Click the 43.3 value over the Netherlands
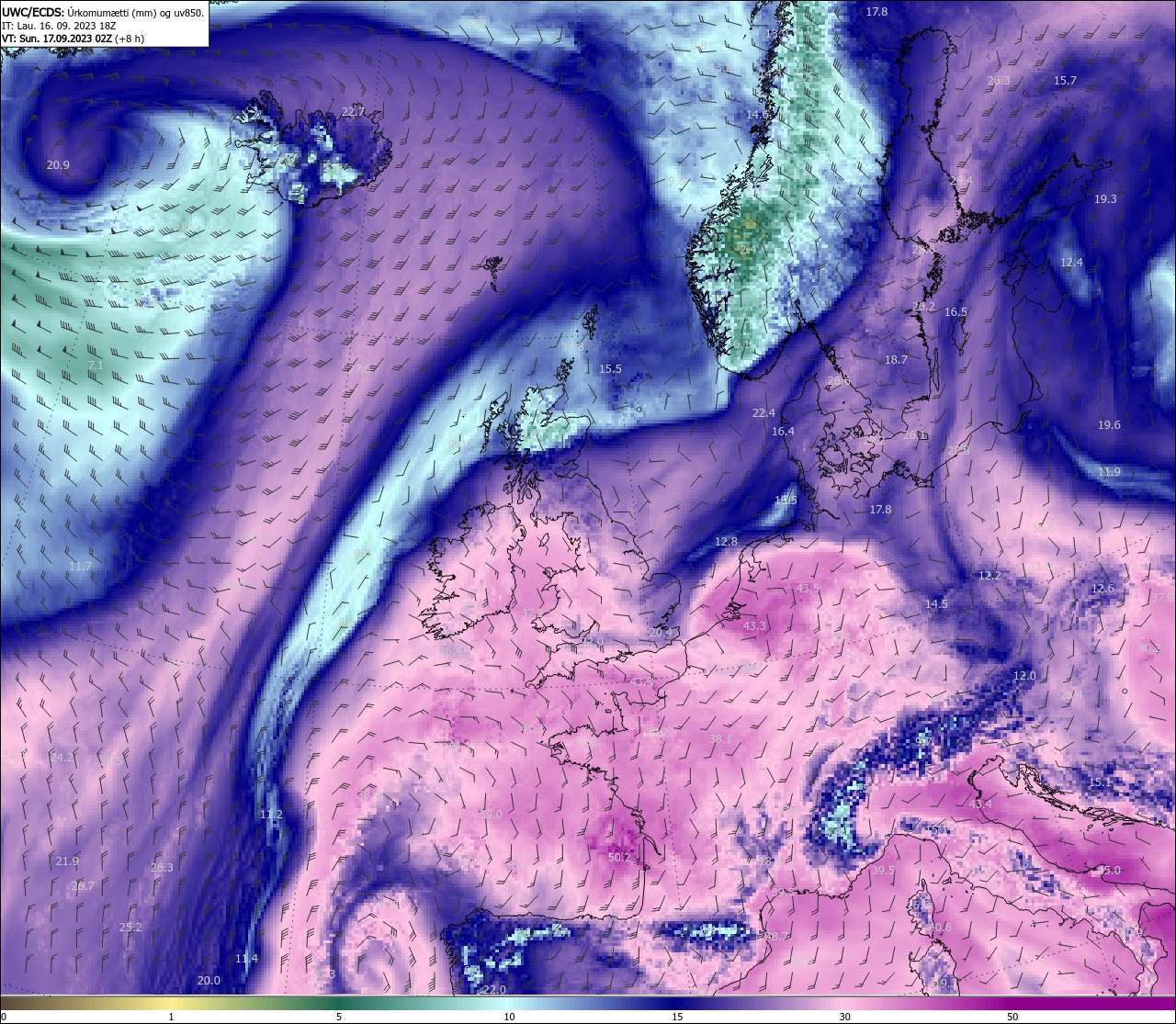Viewport: 1176px width, 1024px height. coord(754,626)
